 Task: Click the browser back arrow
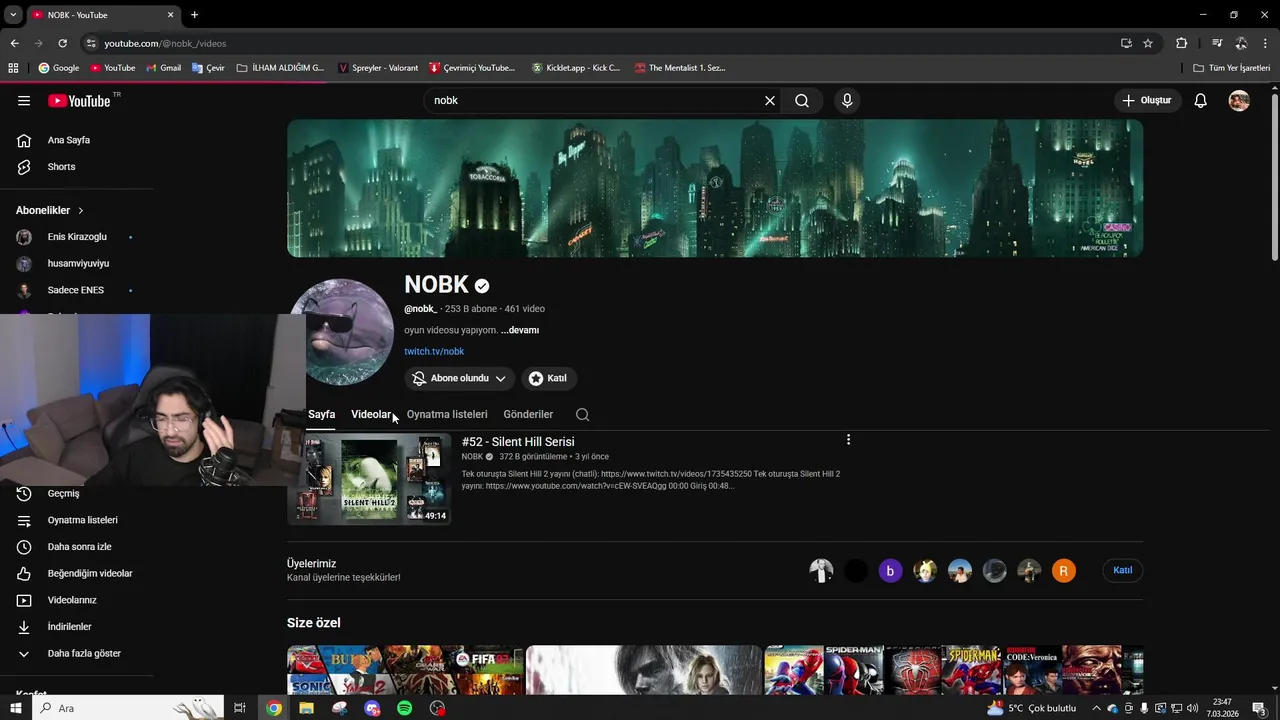[x=14, y=43]
